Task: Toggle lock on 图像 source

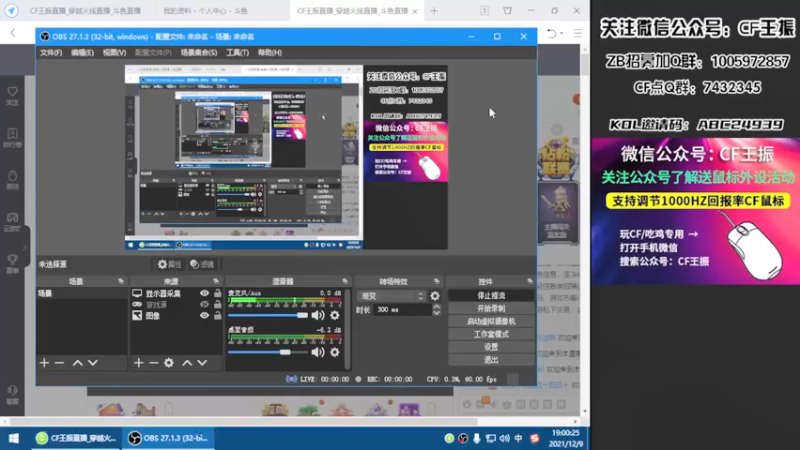Action: (x=218, y=316)
